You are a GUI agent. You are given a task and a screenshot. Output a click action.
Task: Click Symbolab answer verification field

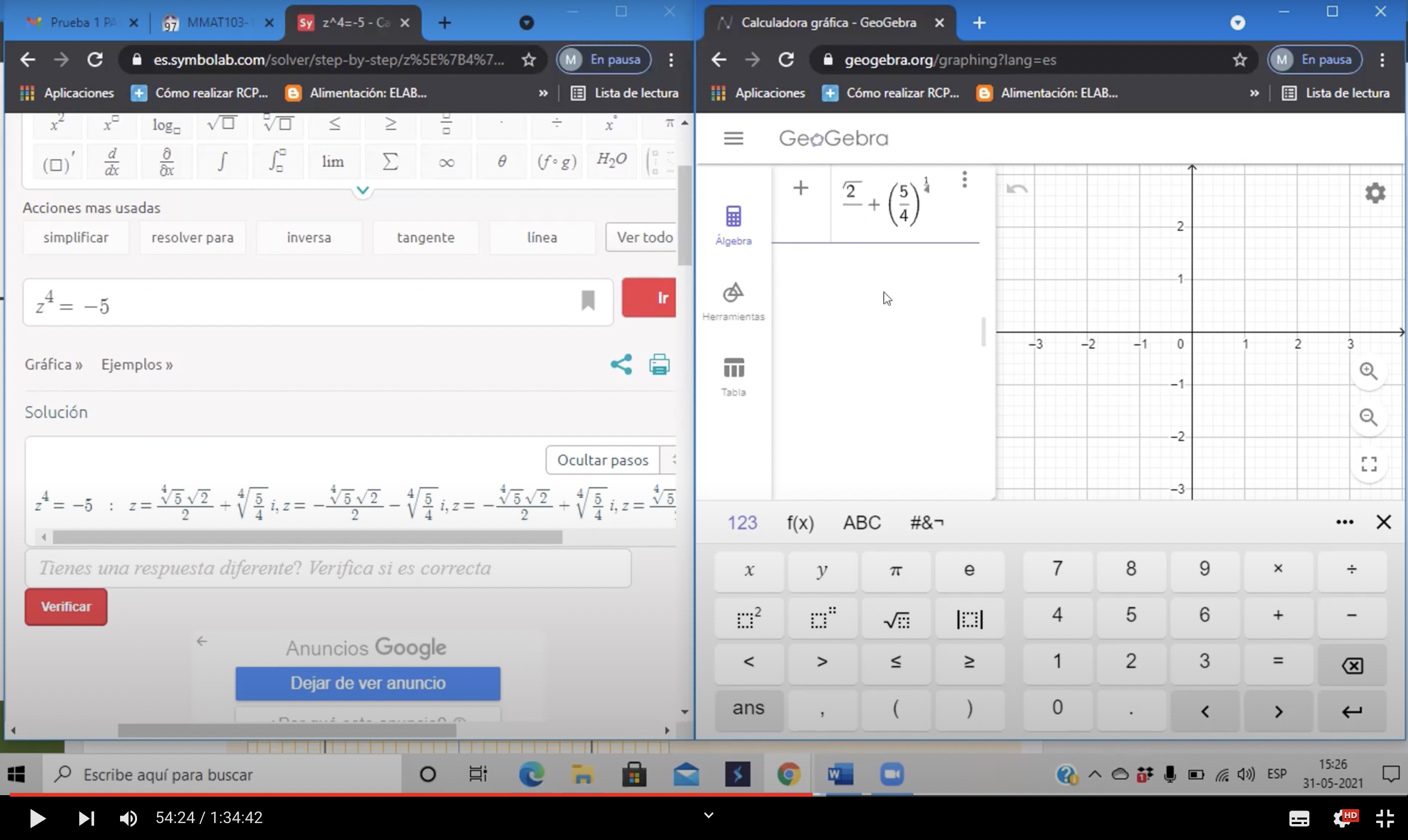click(x=328, y=568)
